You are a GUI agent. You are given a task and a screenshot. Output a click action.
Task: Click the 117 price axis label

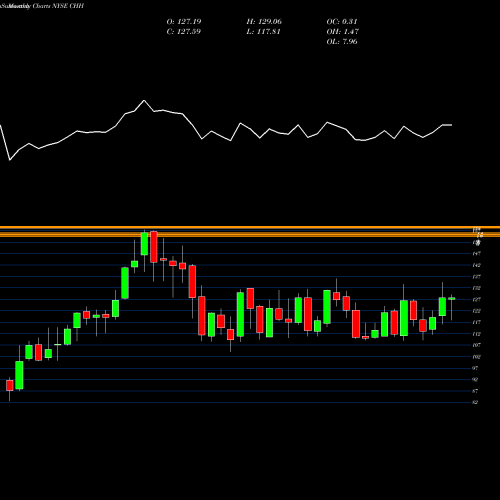[476, 322]
